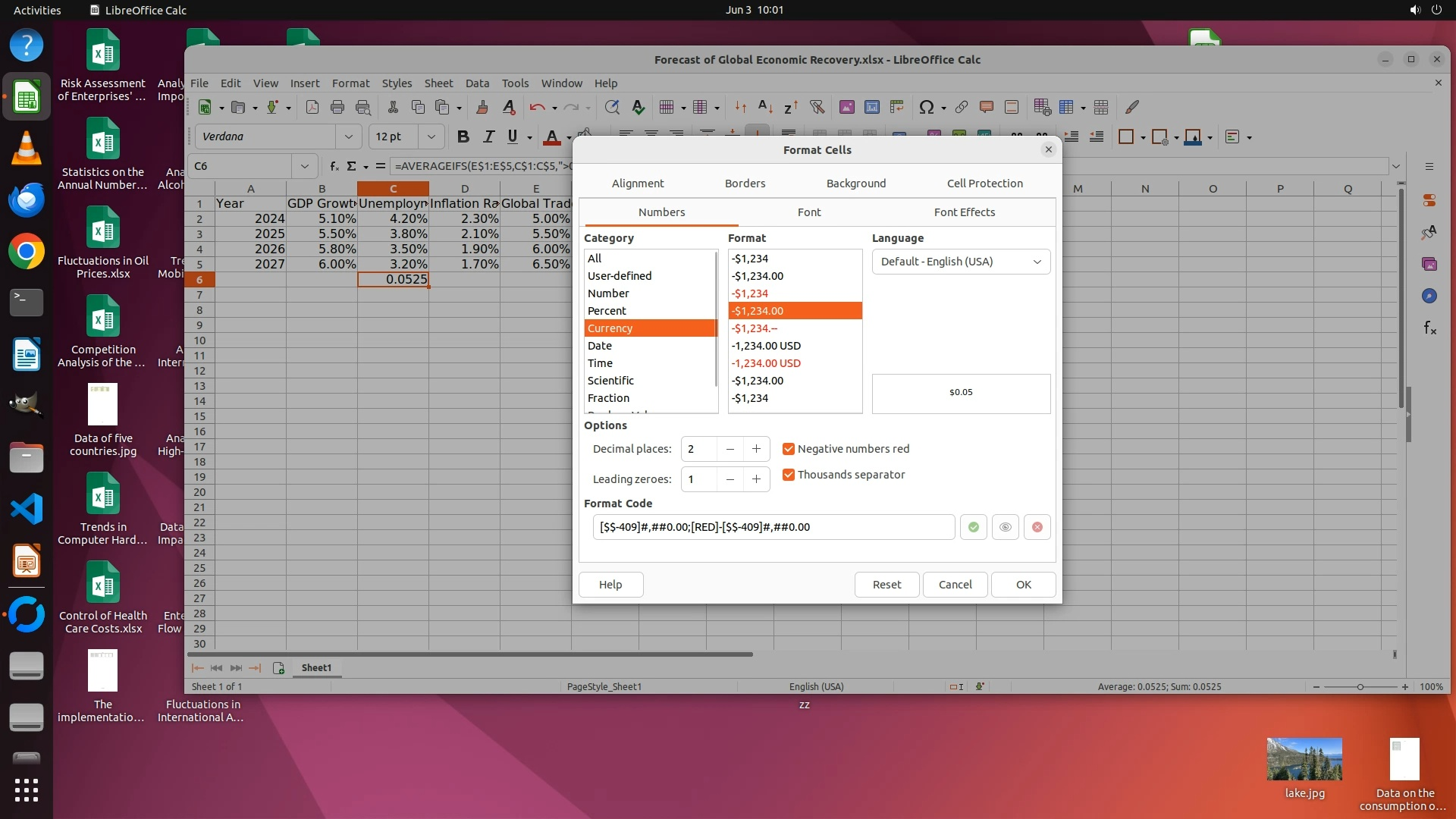The width and height of the screenshot is (1456, 819).
Task: Open the Function Wizard icon
Action: (334, 166)
